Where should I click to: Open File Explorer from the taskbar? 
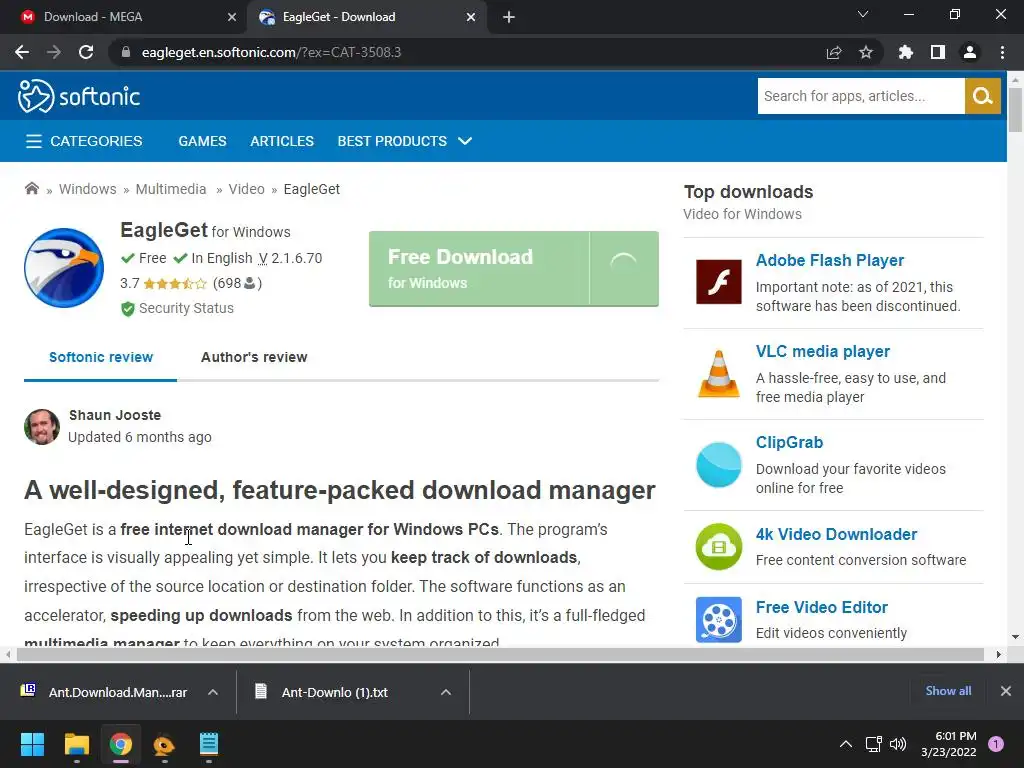pos(77,744)
